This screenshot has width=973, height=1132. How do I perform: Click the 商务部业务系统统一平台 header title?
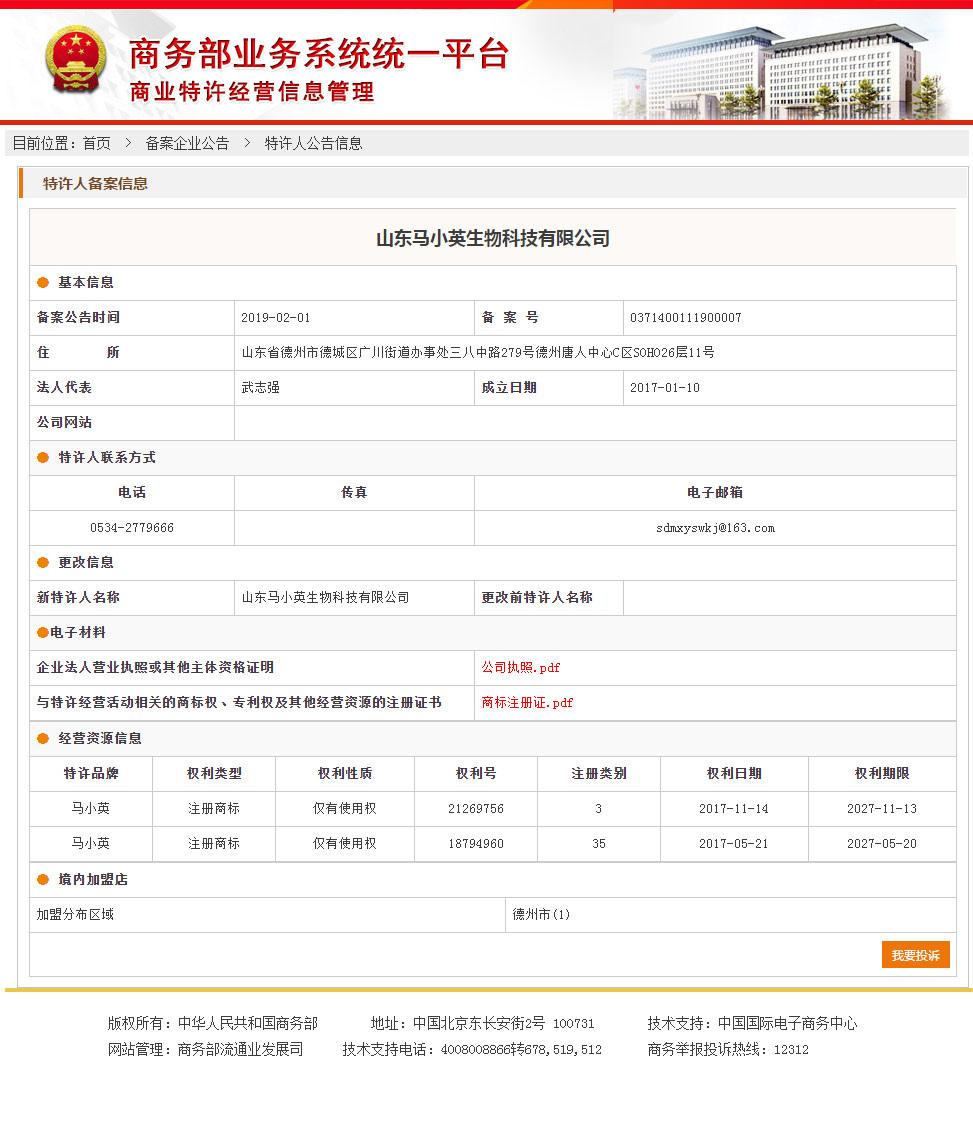319,54
